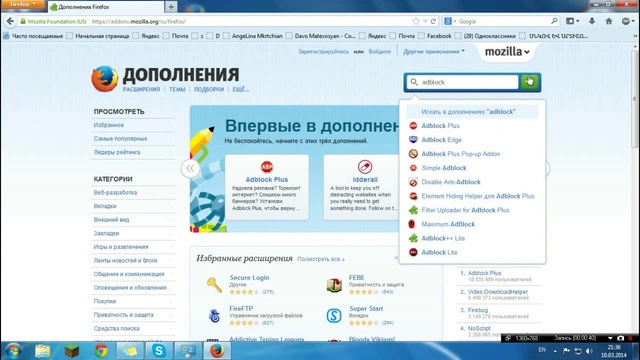640x360 pixels.
Task: Bookmark this page with the star icon
Action: (x=416, y=21)
